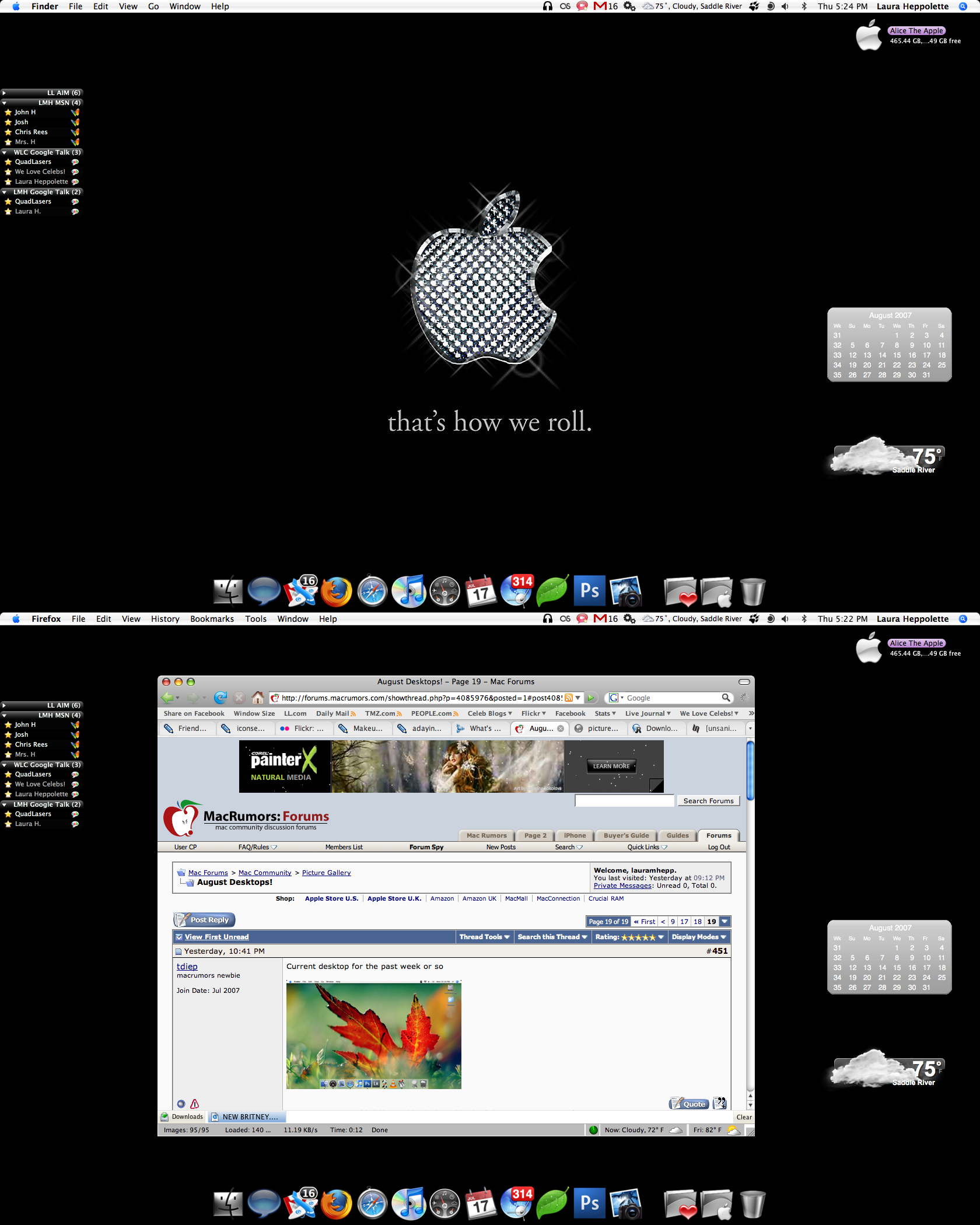
Task: Open the Bookmarks menu in Firefox
Action: pyautogui.click(x=212, y=619)
